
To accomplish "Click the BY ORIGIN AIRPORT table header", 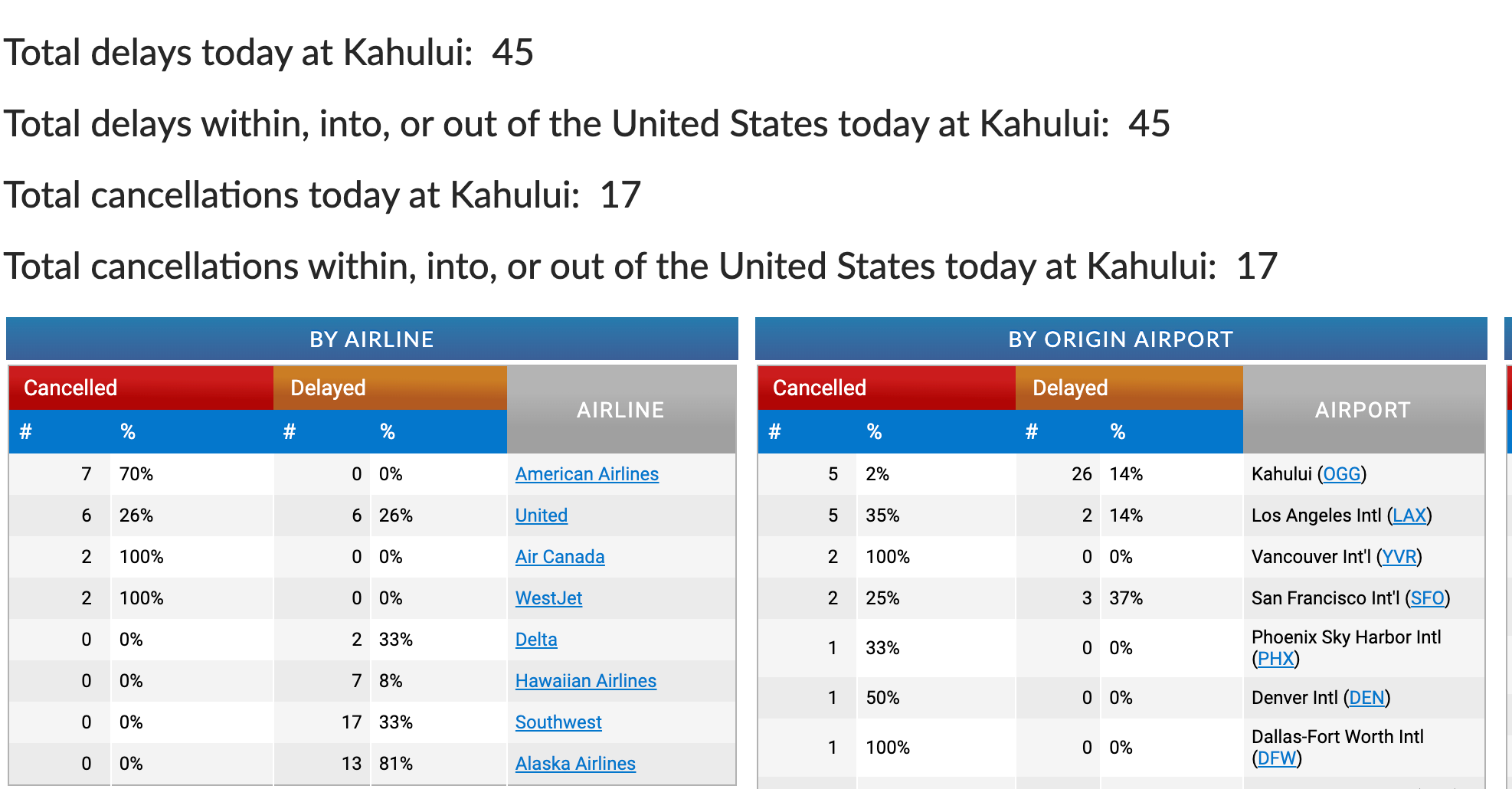I will tap(1120, 339).
